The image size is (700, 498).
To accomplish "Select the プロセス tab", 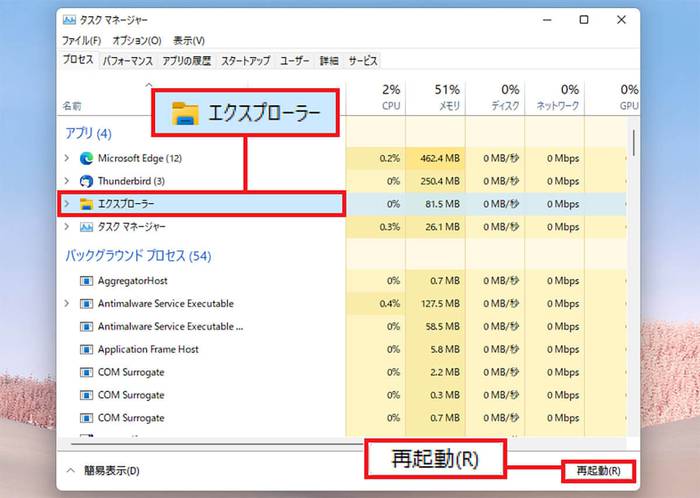I will click(78, 60).
